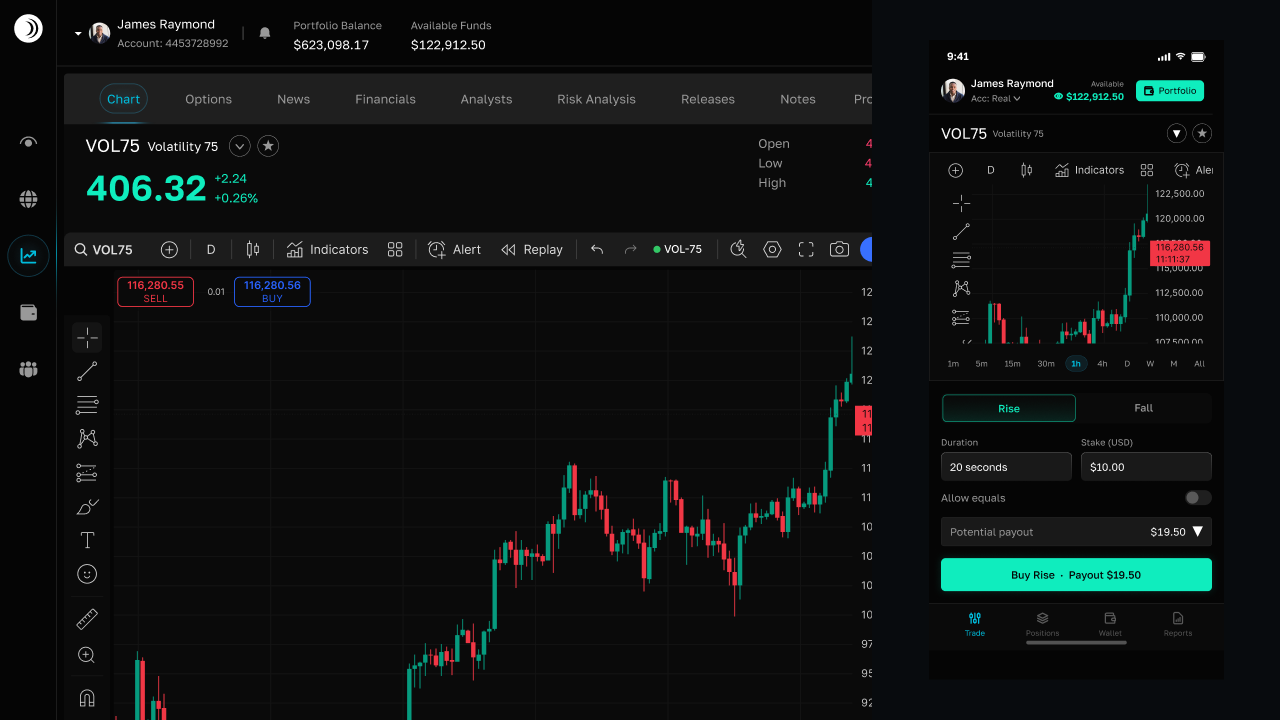Open the Financials tab

pyautogui.click(x=385, y=99)
